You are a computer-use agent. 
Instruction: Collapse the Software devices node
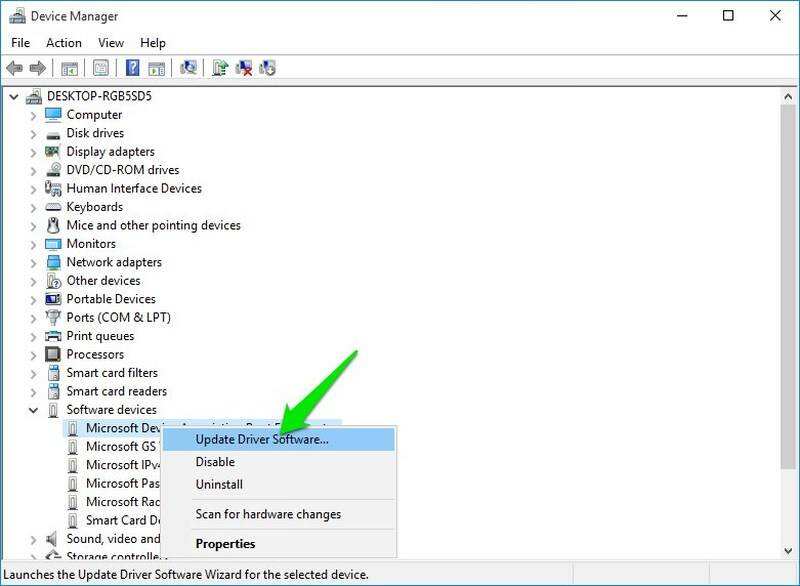click(x=33, y=410)
